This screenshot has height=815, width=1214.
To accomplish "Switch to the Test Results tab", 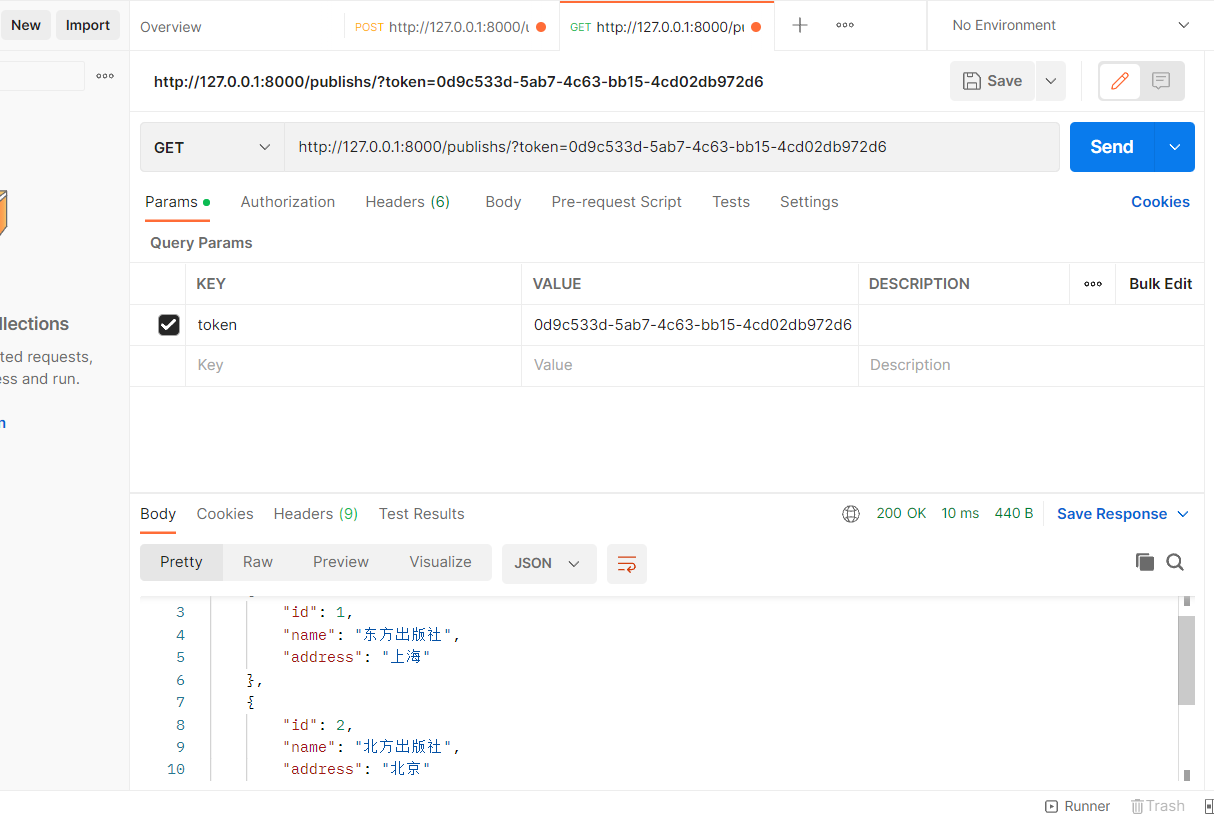I will click(x=421, y=514).
